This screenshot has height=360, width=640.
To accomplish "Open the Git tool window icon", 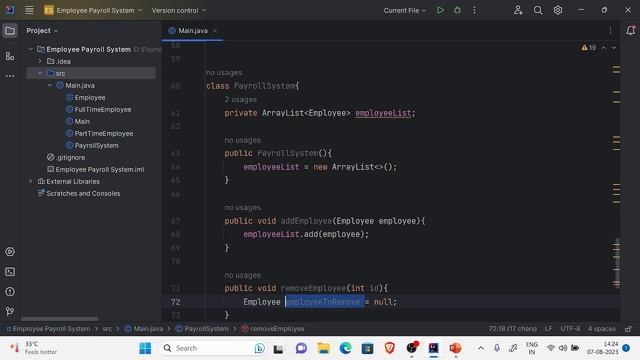I will tap(10, 311).
